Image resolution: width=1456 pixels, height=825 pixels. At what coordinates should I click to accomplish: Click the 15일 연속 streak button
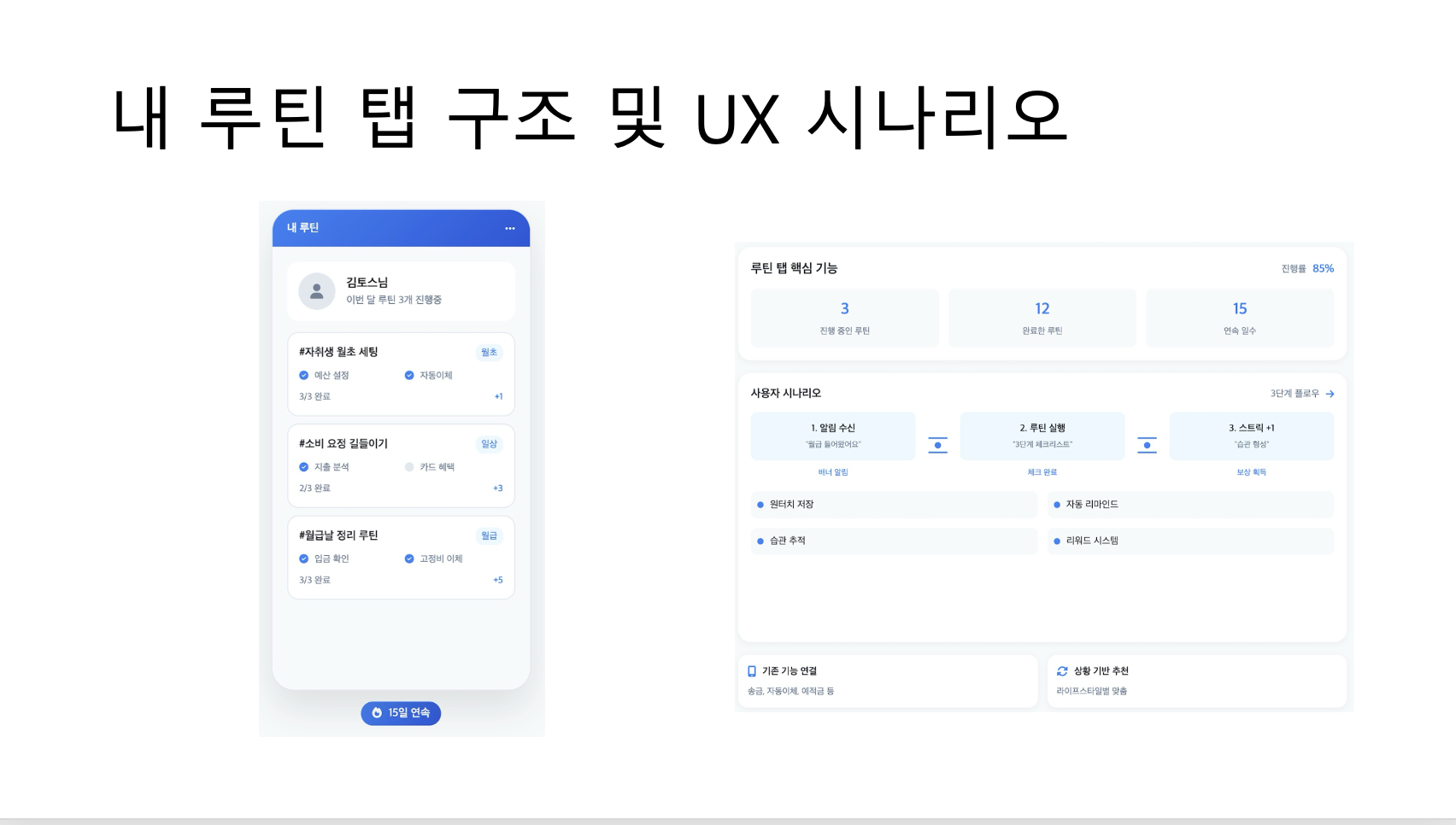(401, 713)
